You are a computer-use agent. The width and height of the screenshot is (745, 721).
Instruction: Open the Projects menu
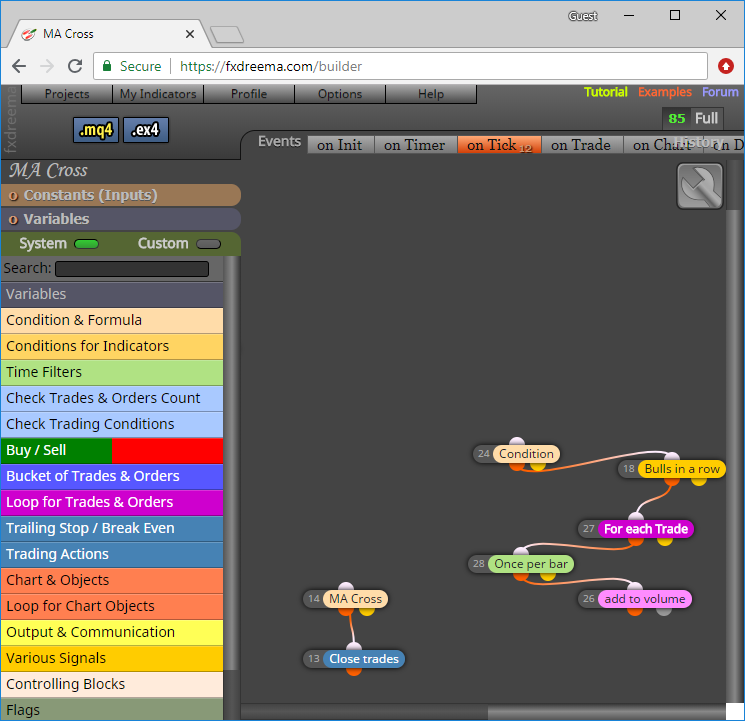point(67,94)
